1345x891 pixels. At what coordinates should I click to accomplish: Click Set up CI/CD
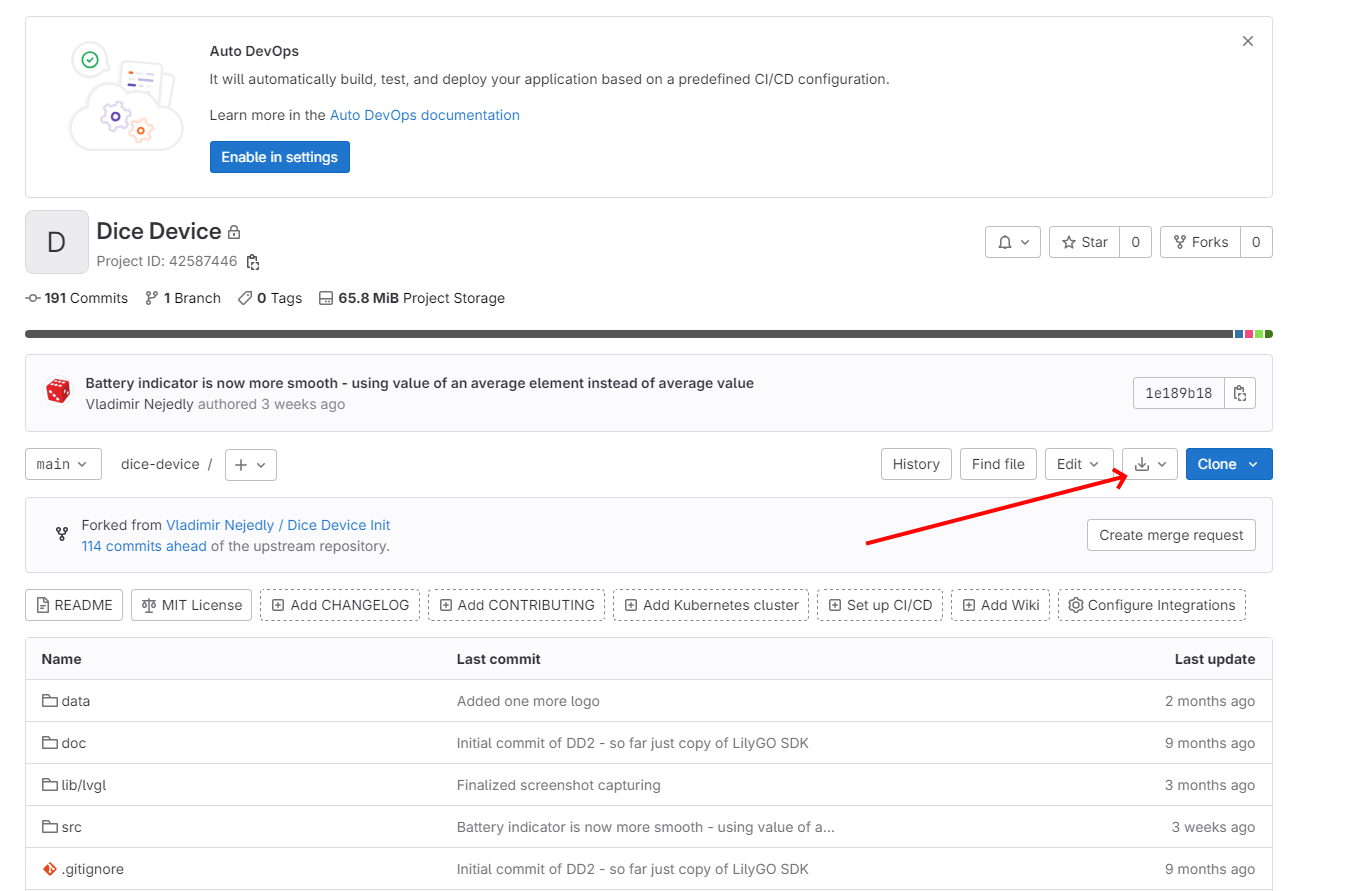click(x=880, y=605)
